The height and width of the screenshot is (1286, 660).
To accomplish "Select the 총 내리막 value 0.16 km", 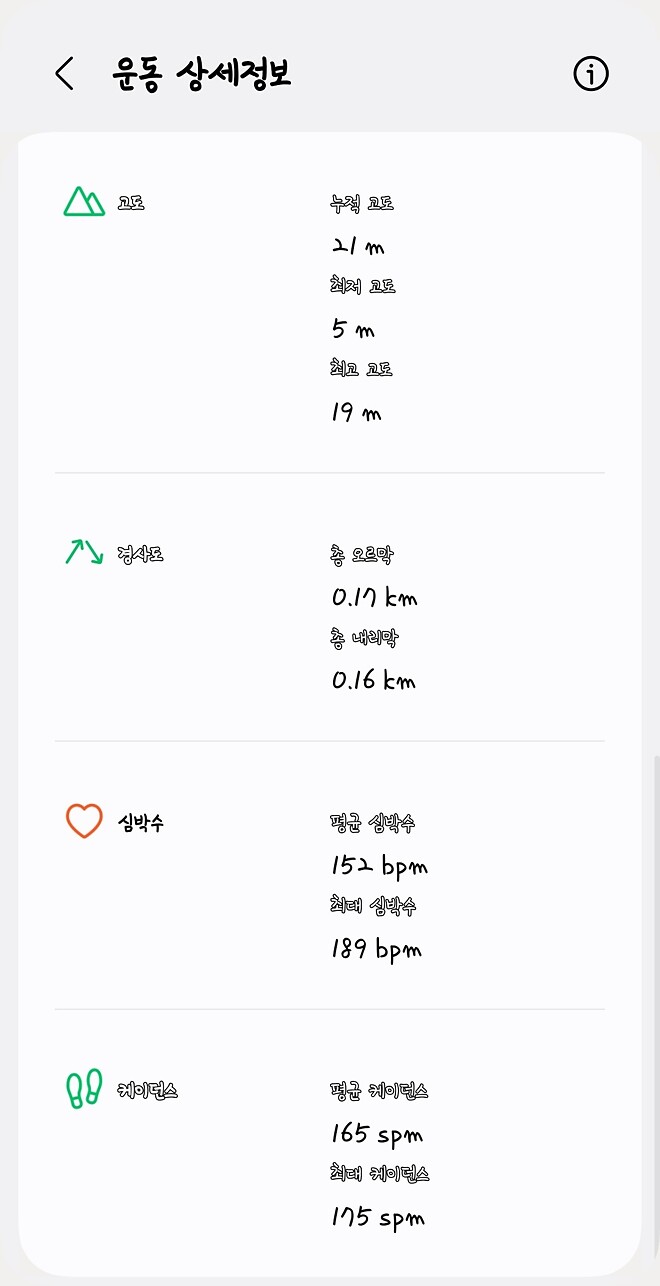I will [x=374, y=680].
